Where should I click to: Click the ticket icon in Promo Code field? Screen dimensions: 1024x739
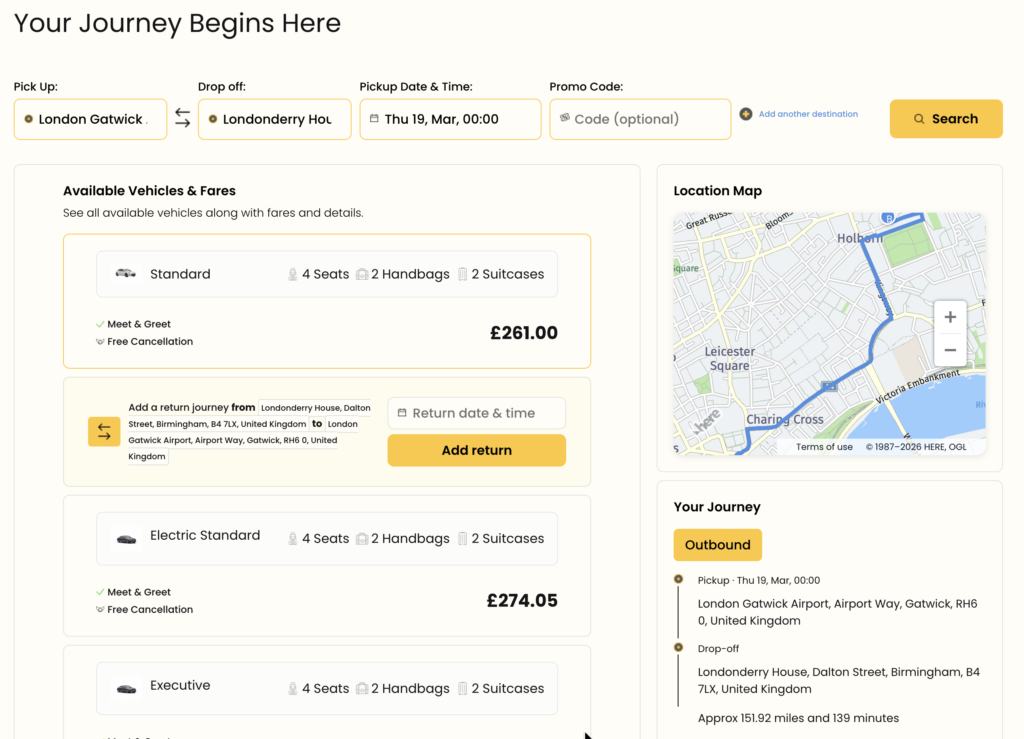565,118
